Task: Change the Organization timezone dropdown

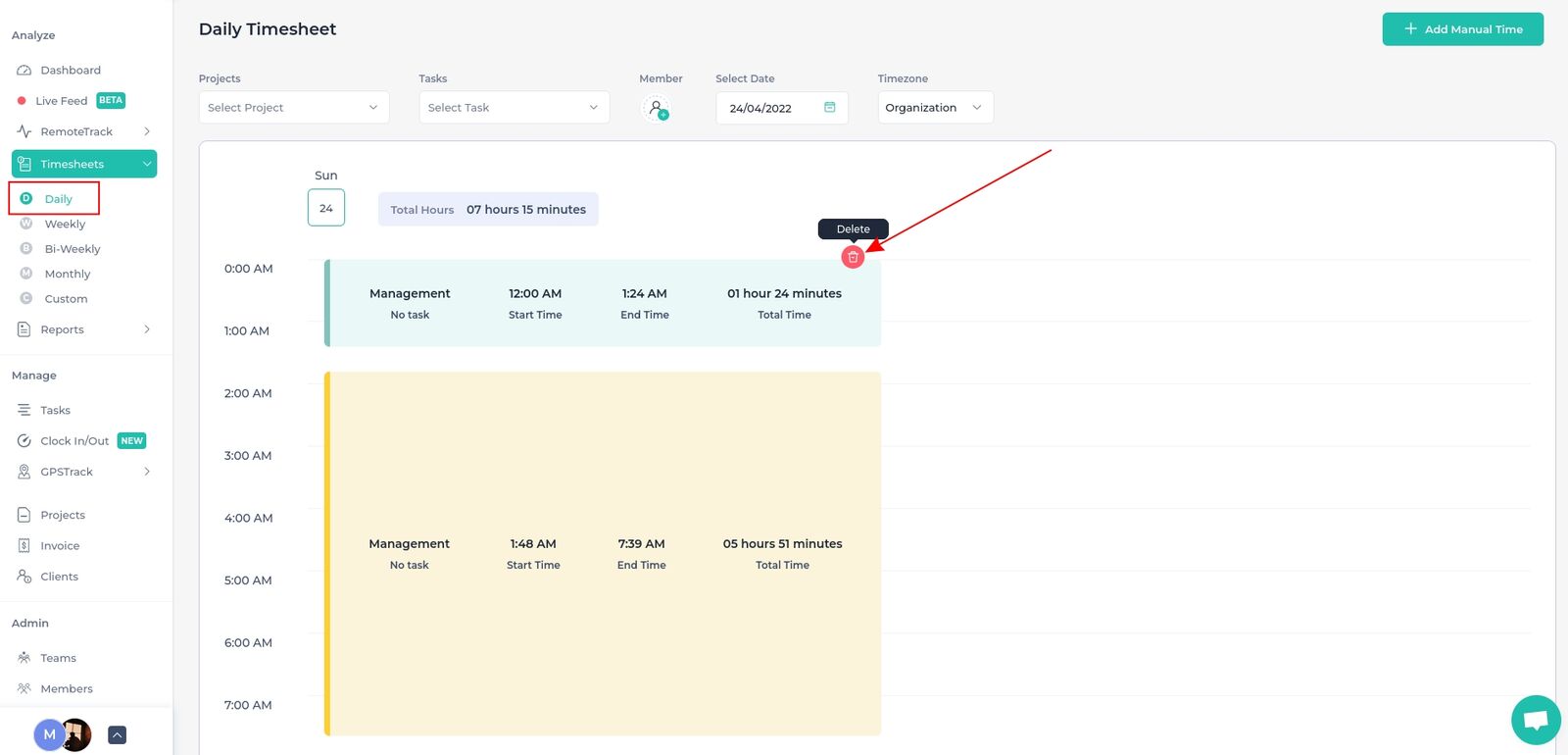Action: pos(936,108)
